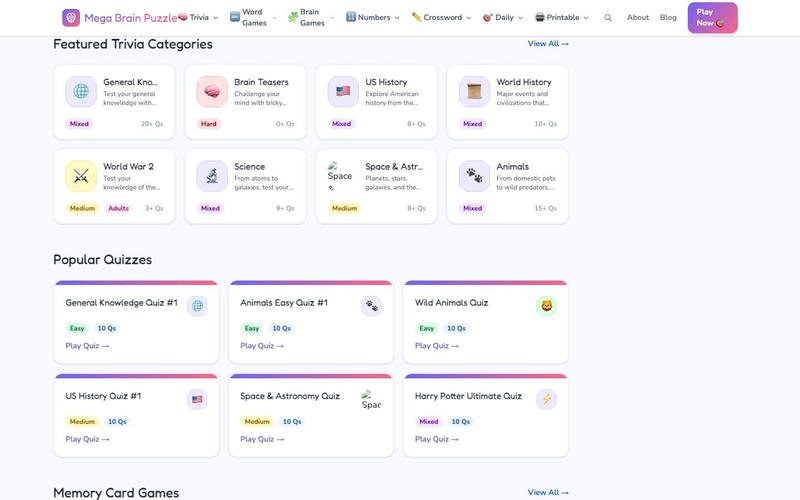Click lightning bolt icon on Harry Potter quiz
The height and width of the screenshot is (500, 800).
[546, 399]
